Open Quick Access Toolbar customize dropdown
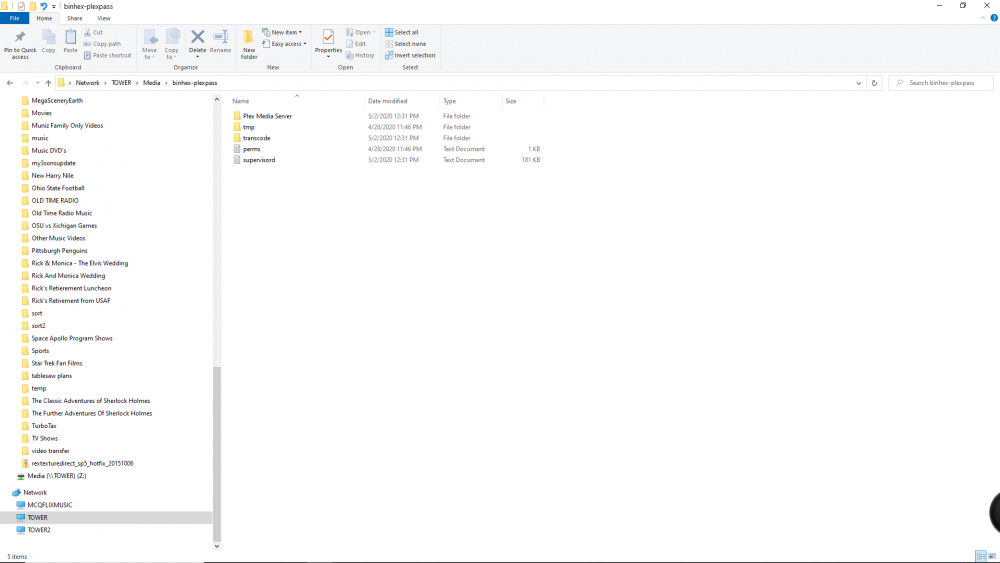The height and width of the screenshot is (563, 1000). click(x=54, y=6)
